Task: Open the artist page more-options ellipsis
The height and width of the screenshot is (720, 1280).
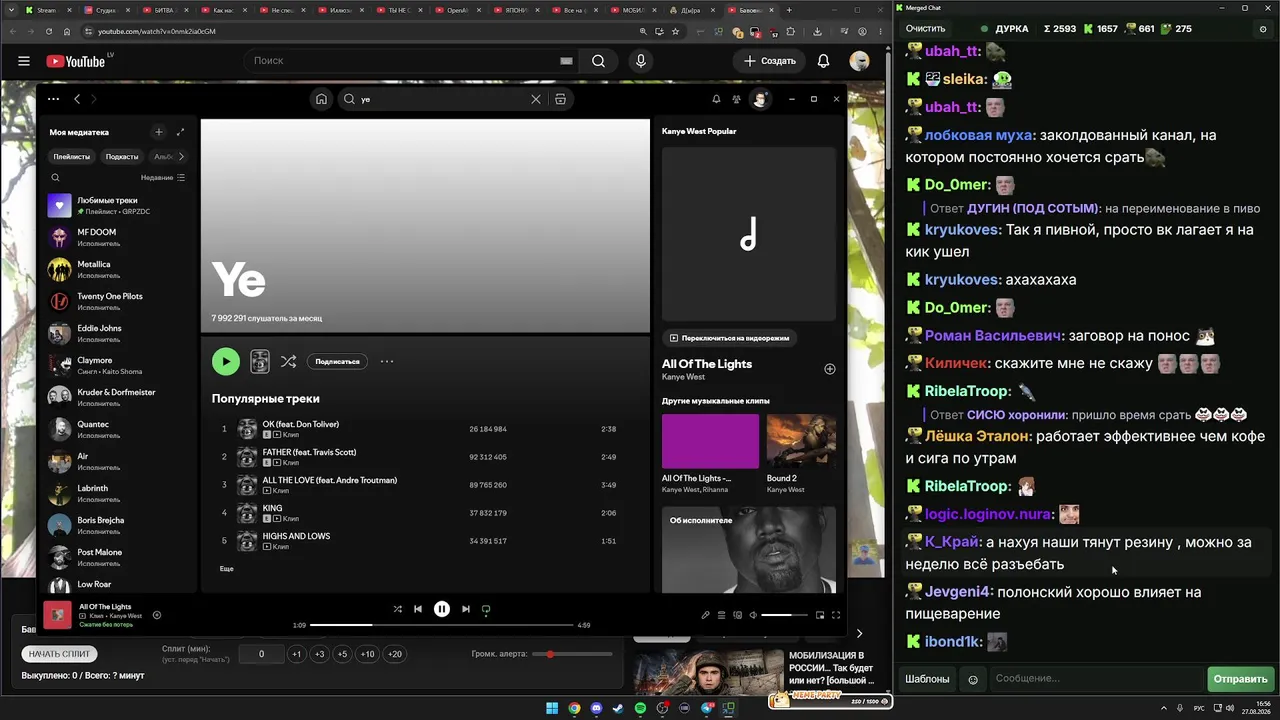Action: click(x=387, y=362)
